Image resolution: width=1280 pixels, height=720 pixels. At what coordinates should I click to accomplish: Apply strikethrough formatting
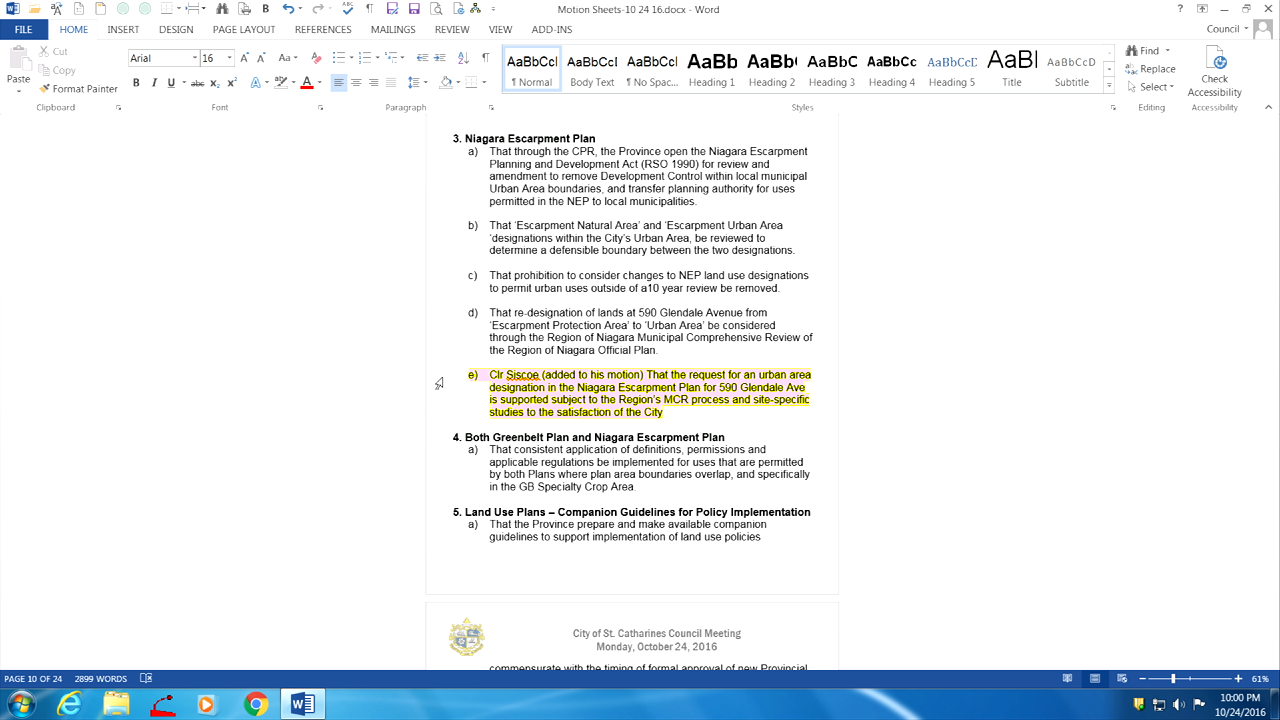pos(197,83)
